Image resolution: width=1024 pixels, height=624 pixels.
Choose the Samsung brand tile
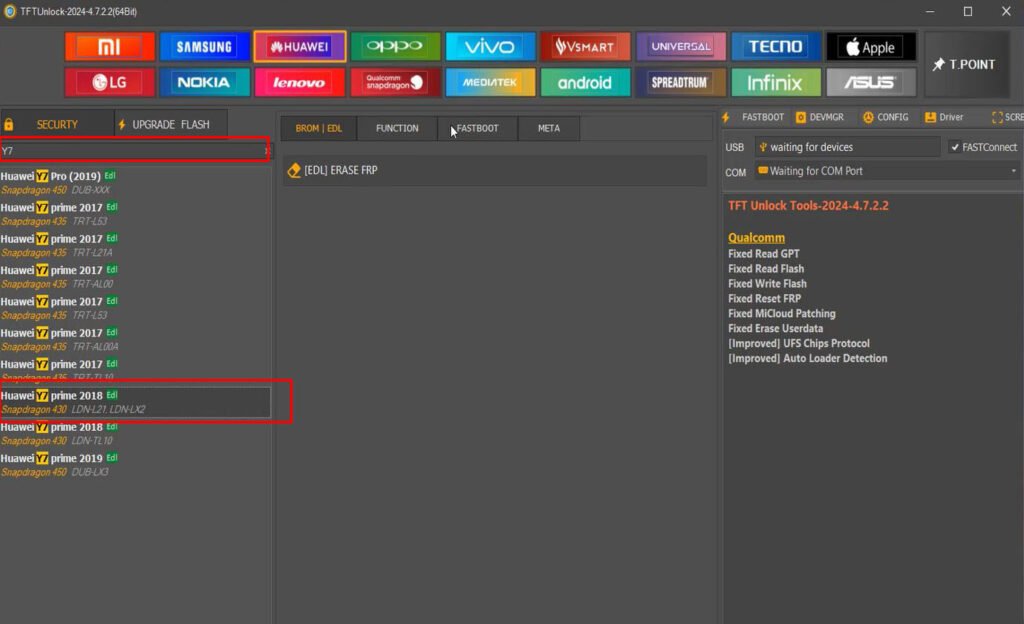point(204,46)
